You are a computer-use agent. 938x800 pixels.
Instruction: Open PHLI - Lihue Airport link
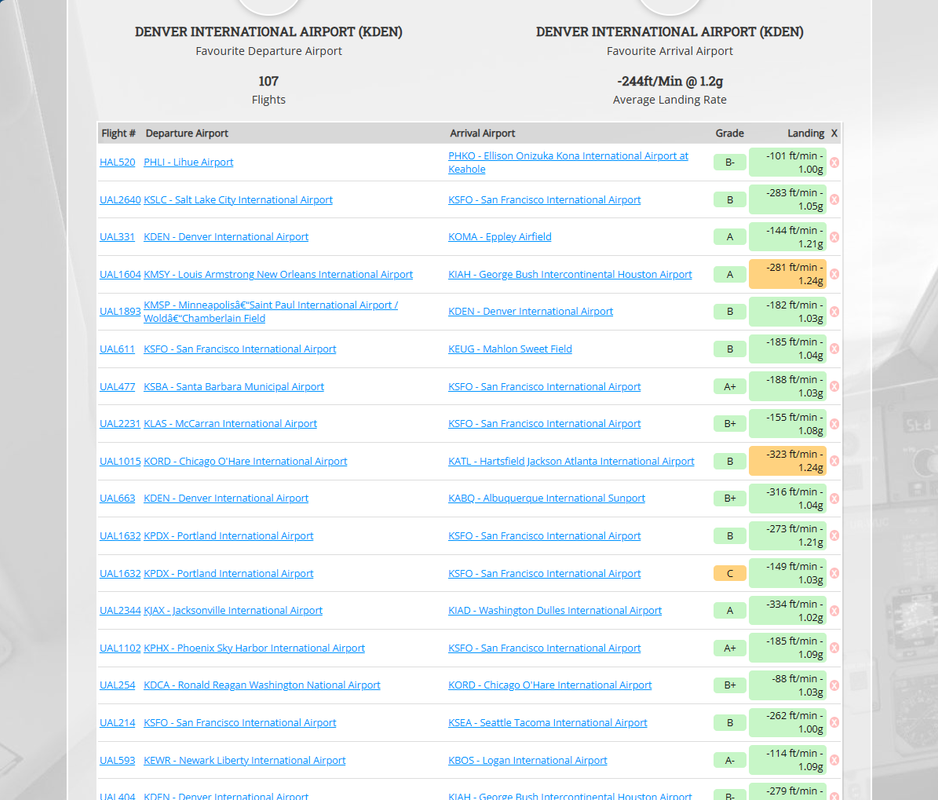pos(188,162)
